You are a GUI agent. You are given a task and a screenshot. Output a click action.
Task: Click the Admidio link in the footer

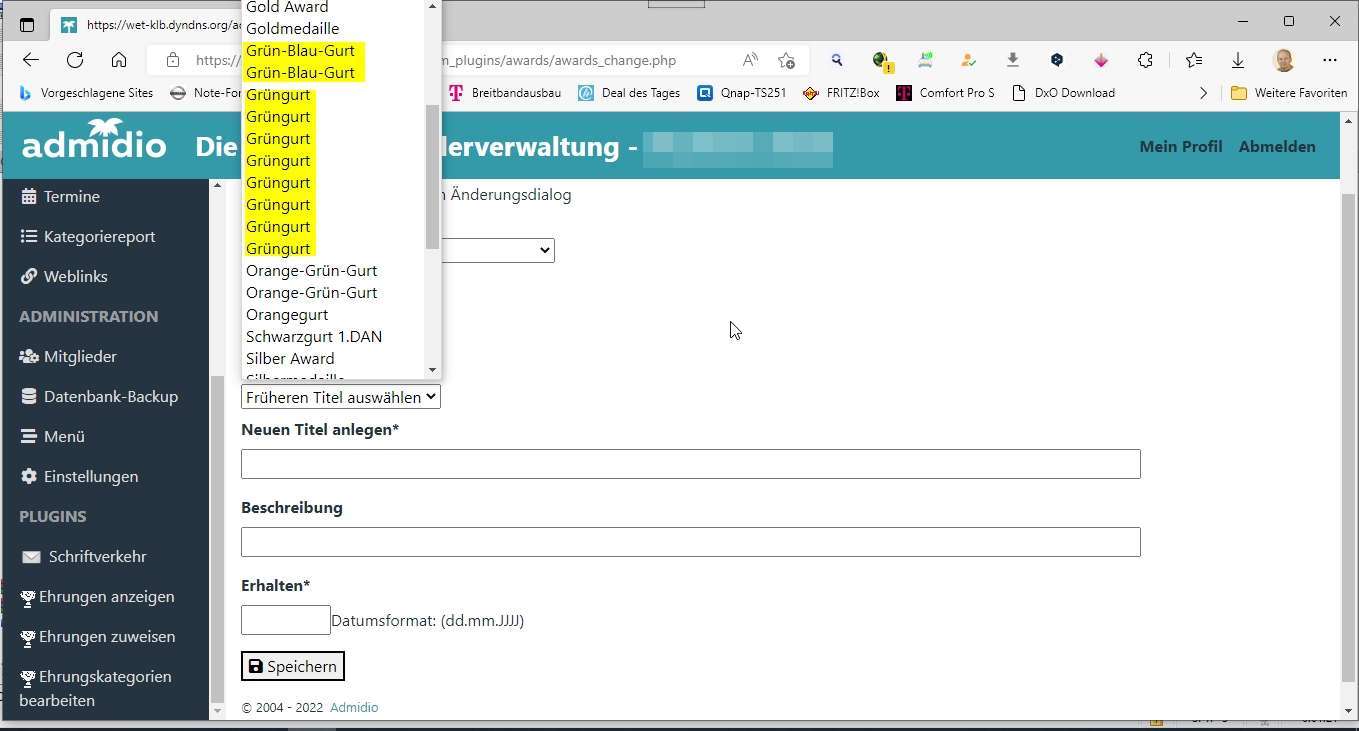point(354,707)
